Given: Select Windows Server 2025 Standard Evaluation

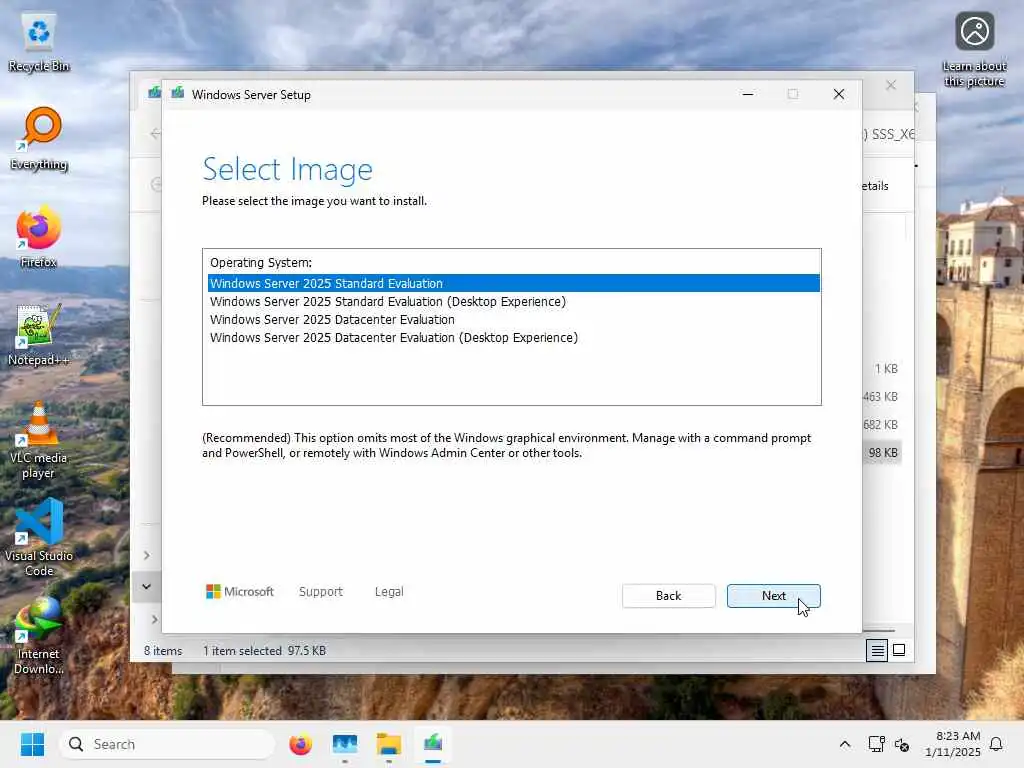Looking at the screenshot, I should (x=513, y=283).
